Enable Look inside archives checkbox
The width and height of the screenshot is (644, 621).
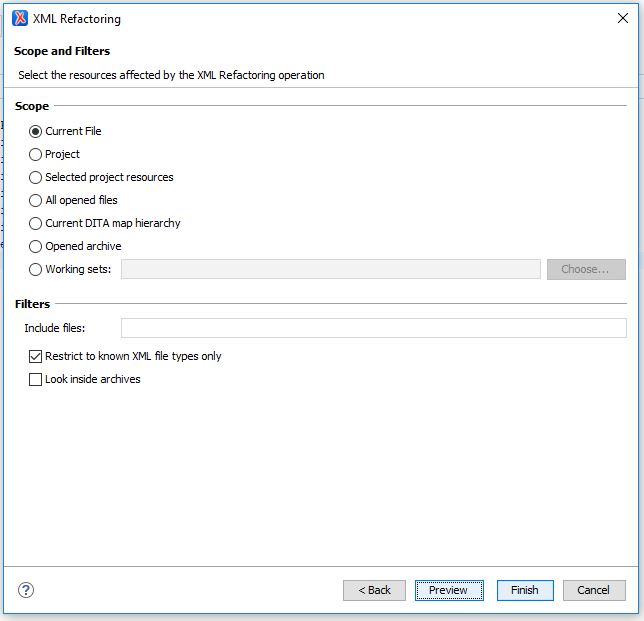click(35, 379)
